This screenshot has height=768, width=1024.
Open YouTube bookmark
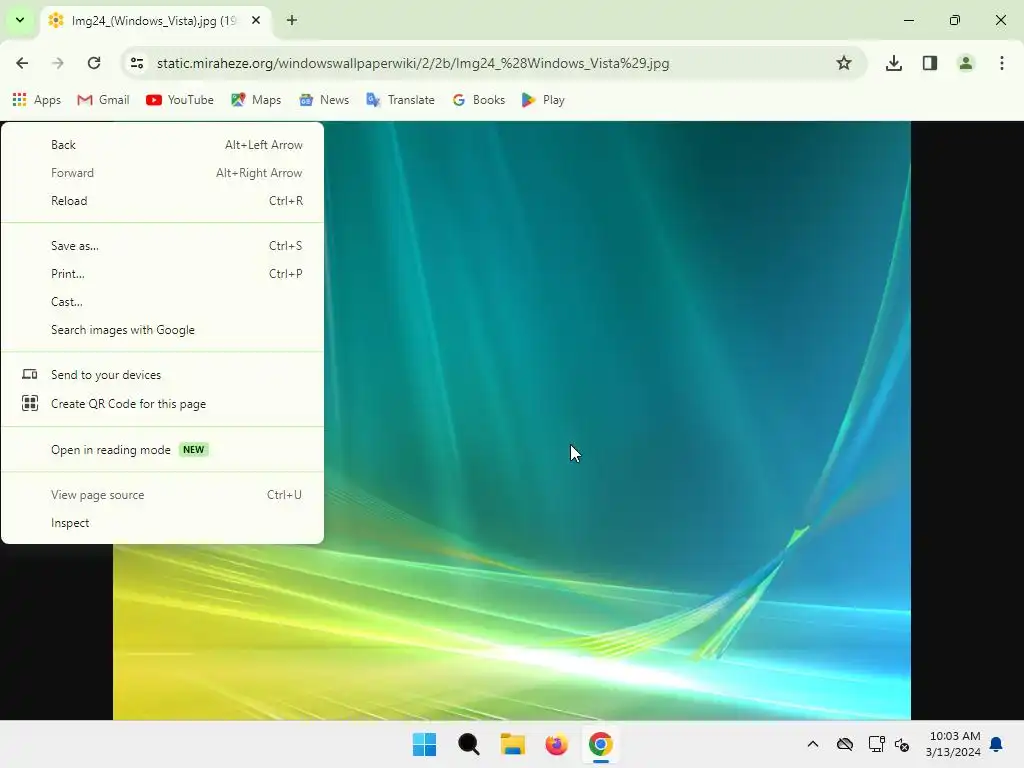(180, 100)
